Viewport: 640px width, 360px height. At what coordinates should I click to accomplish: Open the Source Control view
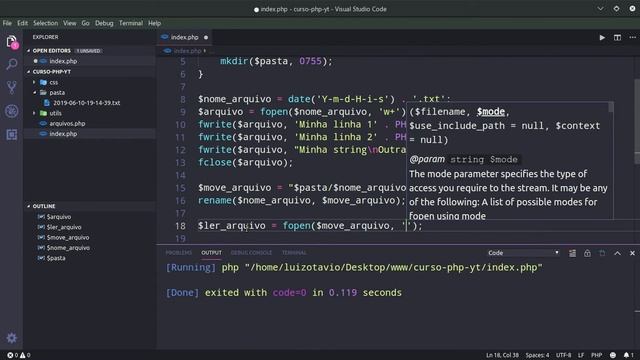[11, 87]
